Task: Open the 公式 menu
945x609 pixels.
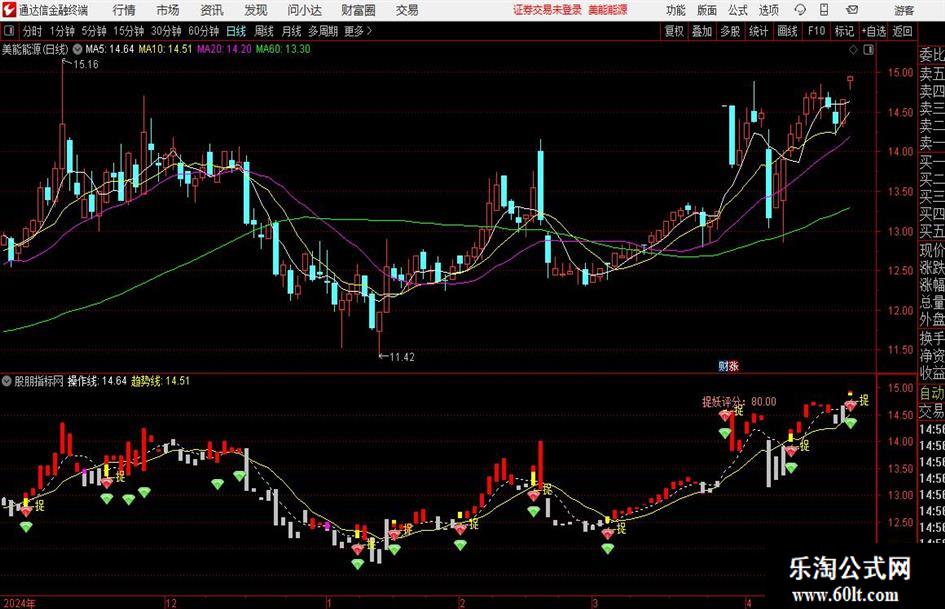Action: tap(738, 10)
